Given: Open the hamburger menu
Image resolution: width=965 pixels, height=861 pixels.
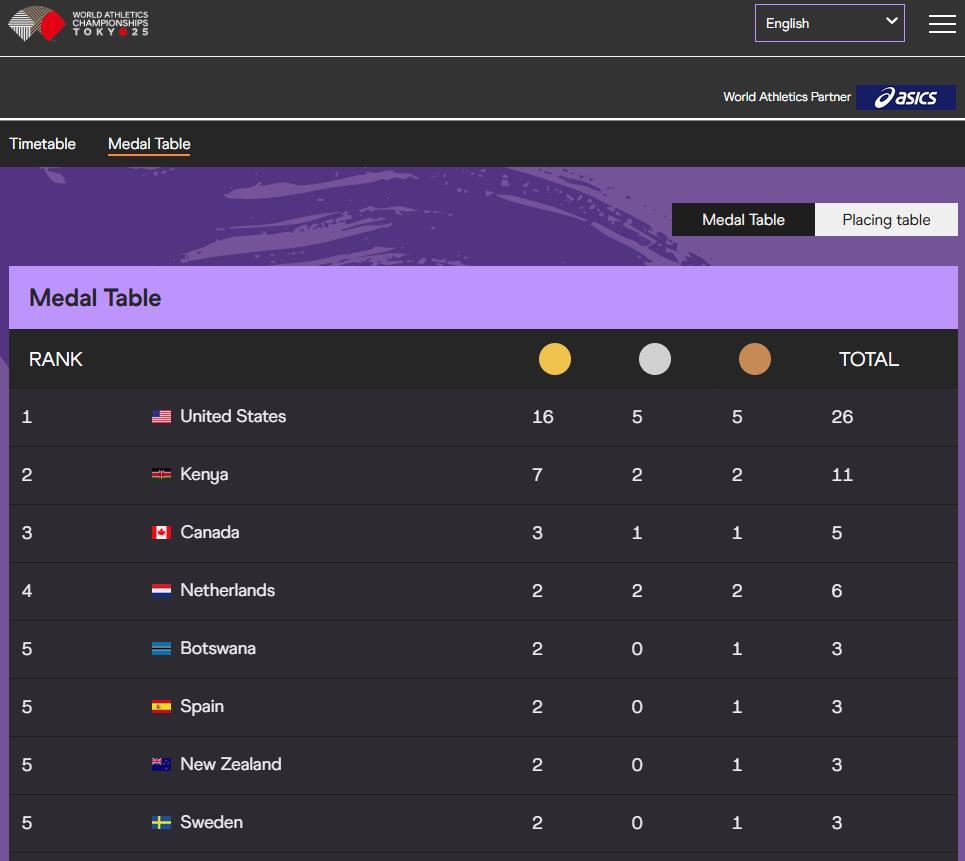Looking at the screenshot, I should [942, 24].
